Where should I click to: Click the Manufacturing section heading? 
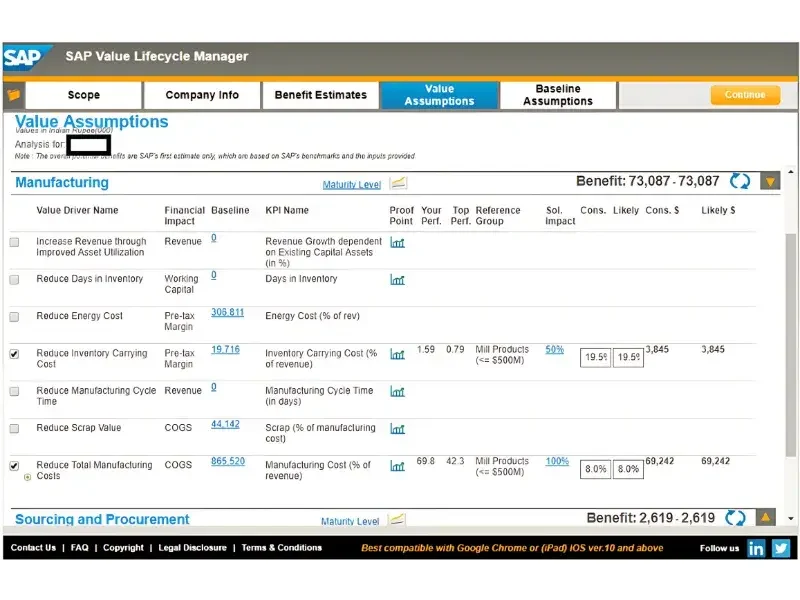pyautogui.click(x=62, y=182)
